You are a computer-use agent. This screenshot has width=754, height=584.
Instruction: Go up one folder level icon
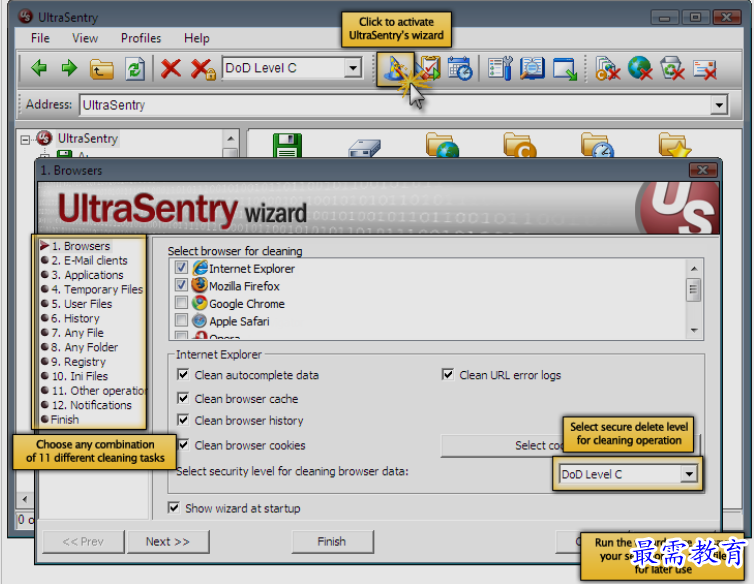101,69
